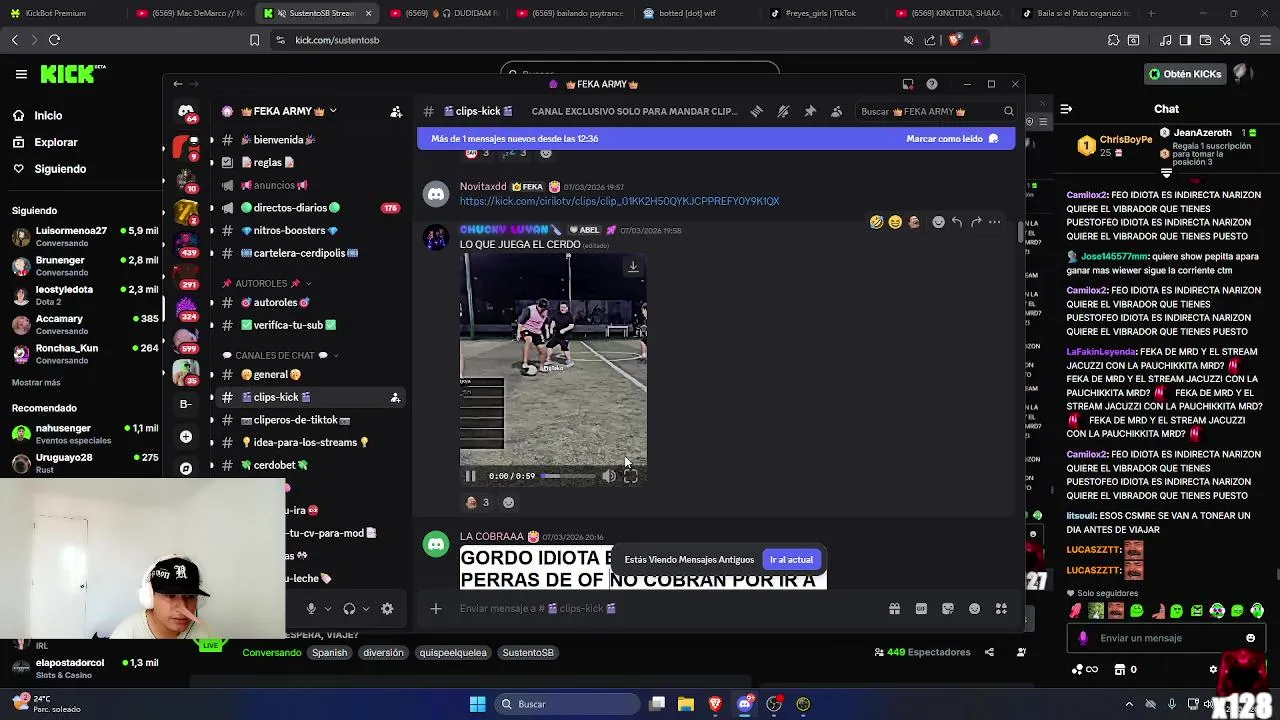Open headphone output options arrow
Screen dimensions: 1280x720
(366, 608)
